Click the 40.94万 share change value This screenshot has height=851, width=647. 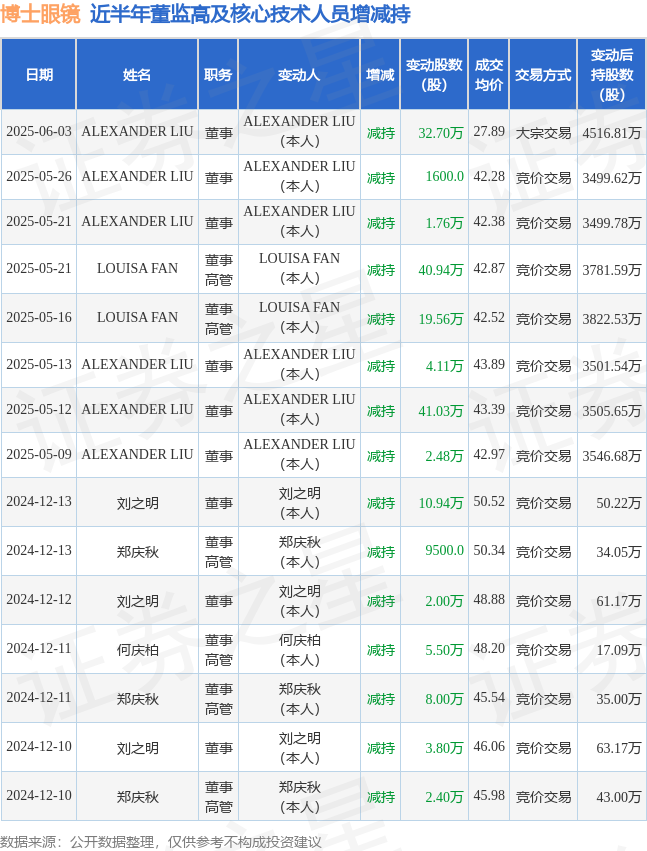pyautogui.click(x=441, y=270)
